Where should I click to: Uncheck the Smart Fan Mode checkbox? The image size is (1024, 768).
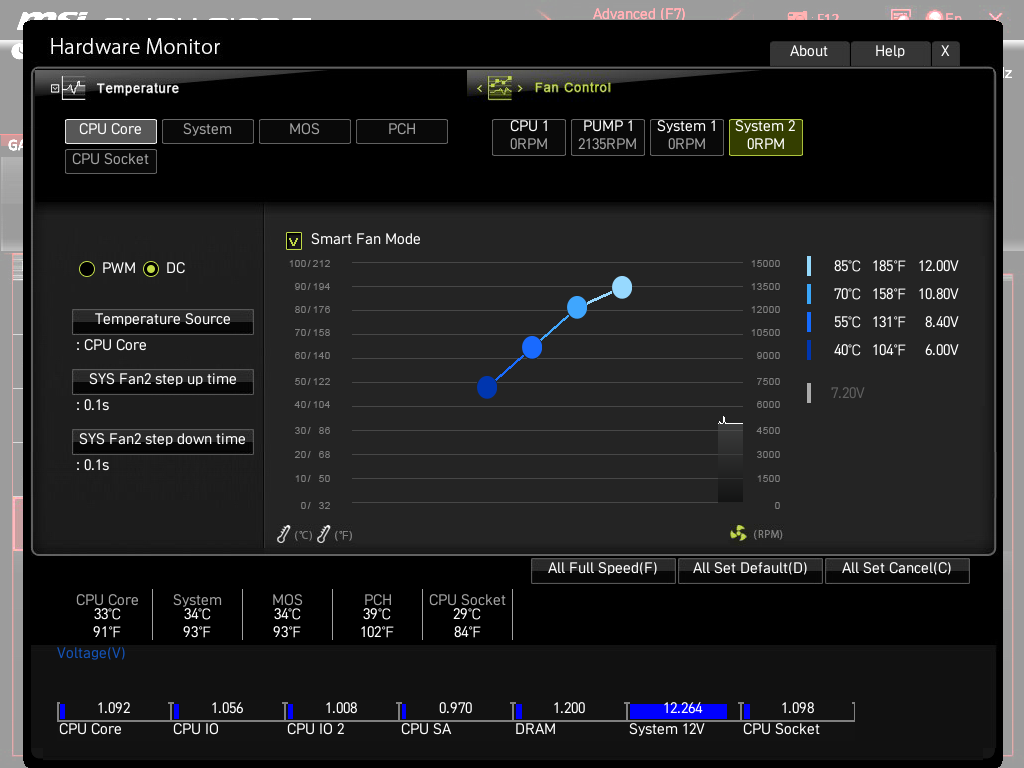tap(294, 241)
